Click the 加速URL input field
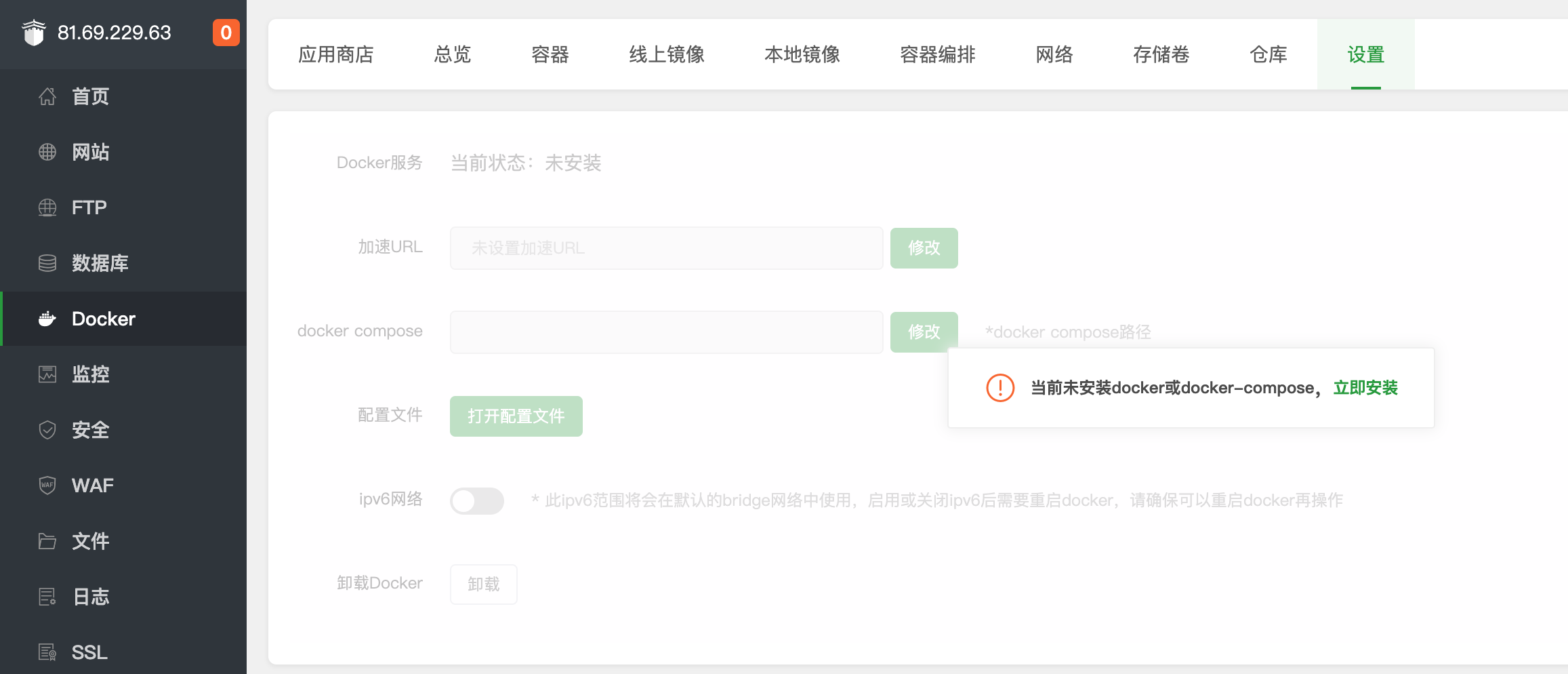The width and height of the screenshot is (1568, 674). [666, 248]
